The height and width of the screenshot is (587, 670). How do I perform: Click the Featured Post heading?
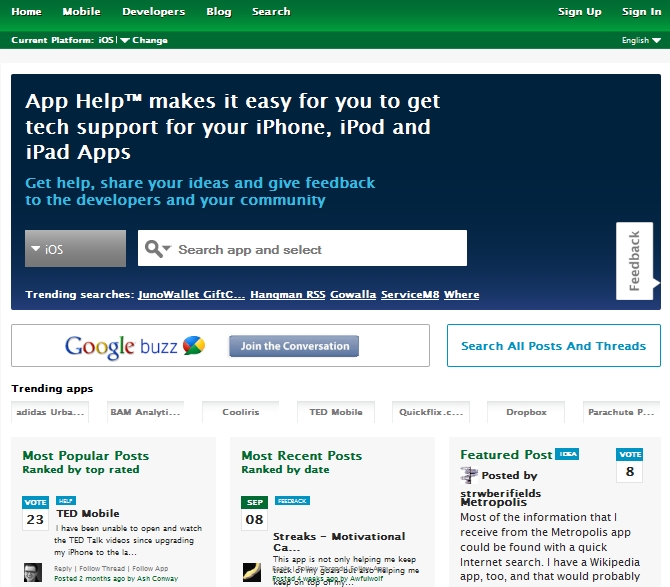[506, 455]
